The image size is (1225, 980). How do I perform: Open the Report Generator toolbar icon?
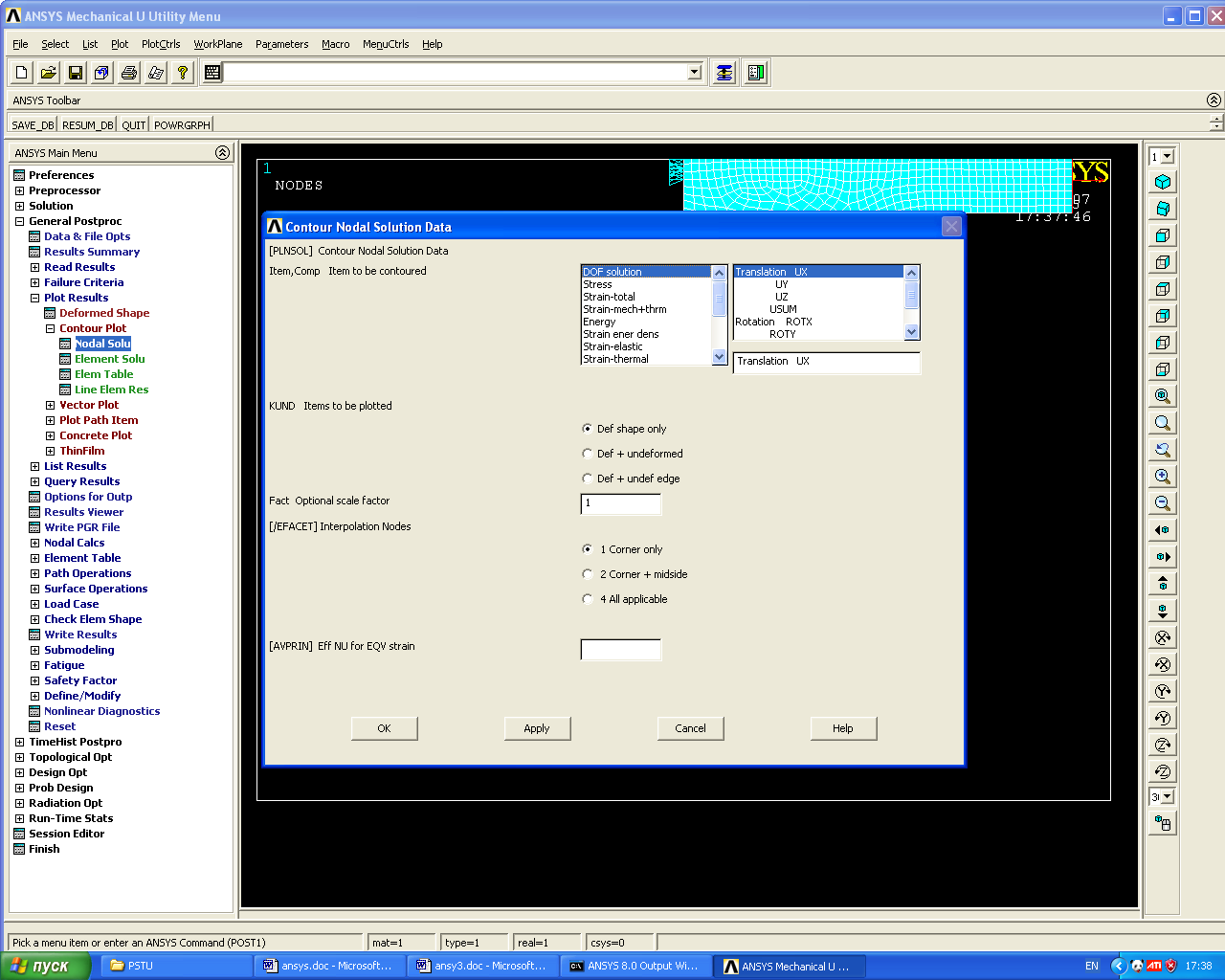click(156, 73)
